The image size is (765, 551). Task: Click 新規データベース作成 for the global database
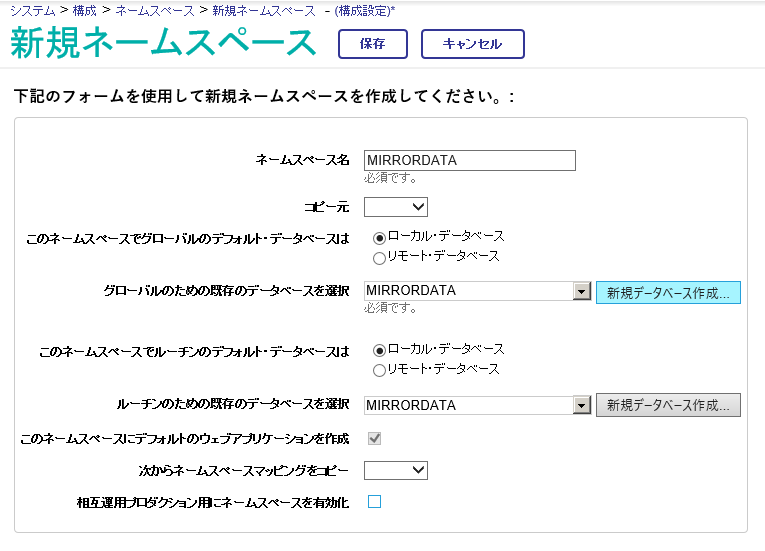coord(668,292)
